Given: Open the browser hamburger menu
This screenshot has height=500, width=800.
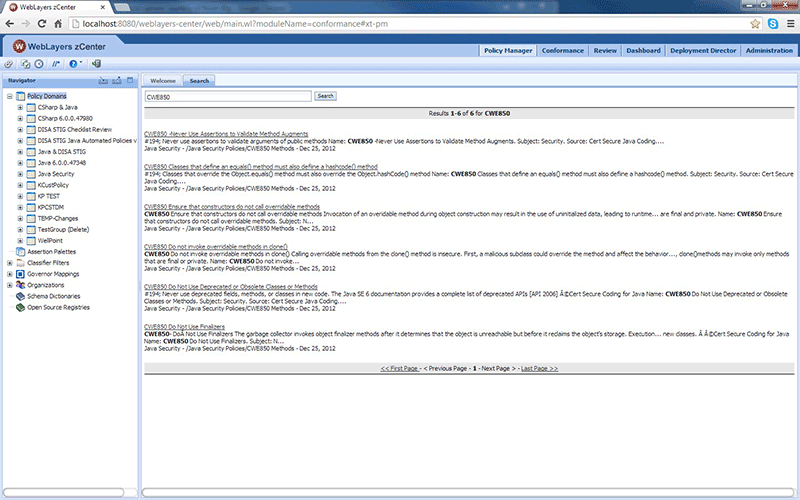Looking at the screenshot, I should (x=790, y=23).
